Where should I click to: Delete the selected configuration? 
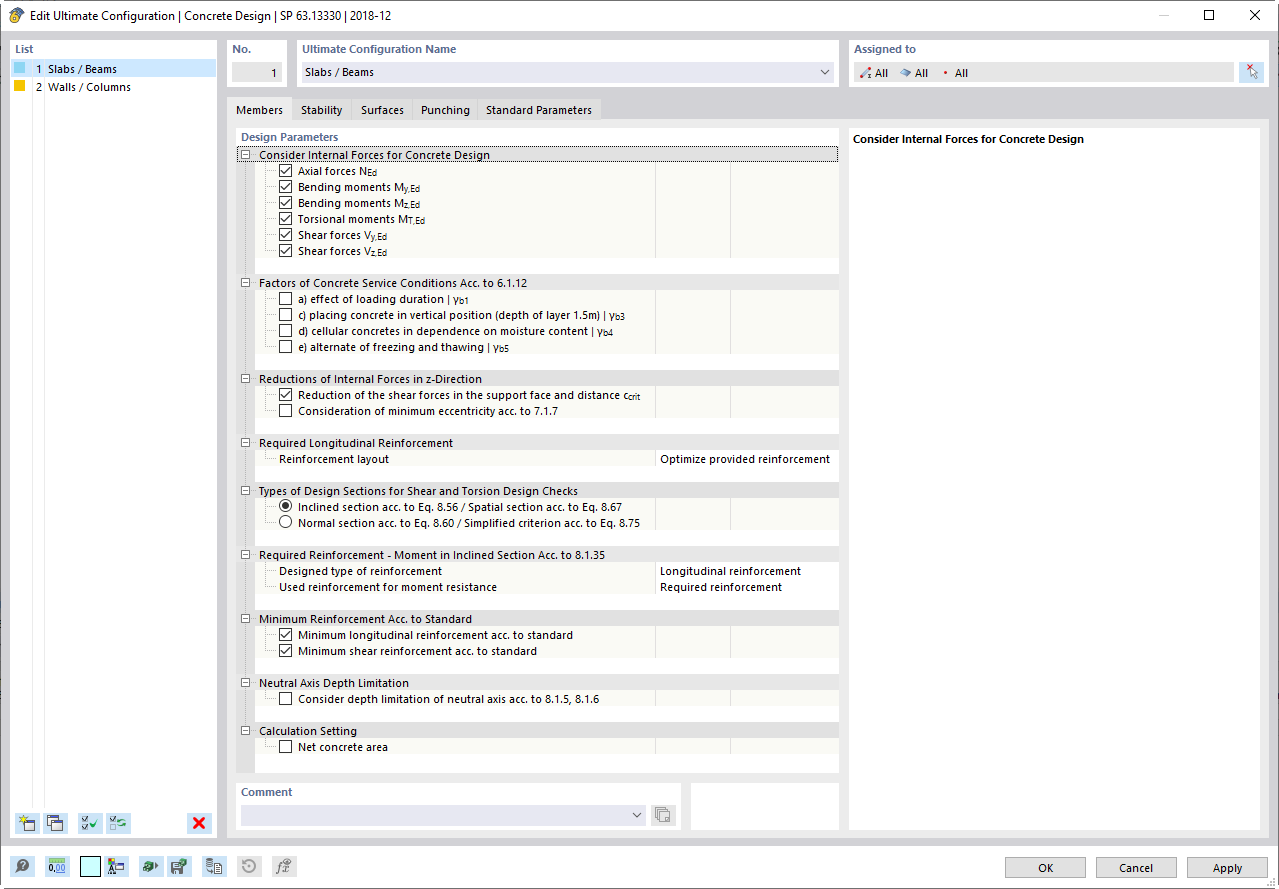coord(199,823)
